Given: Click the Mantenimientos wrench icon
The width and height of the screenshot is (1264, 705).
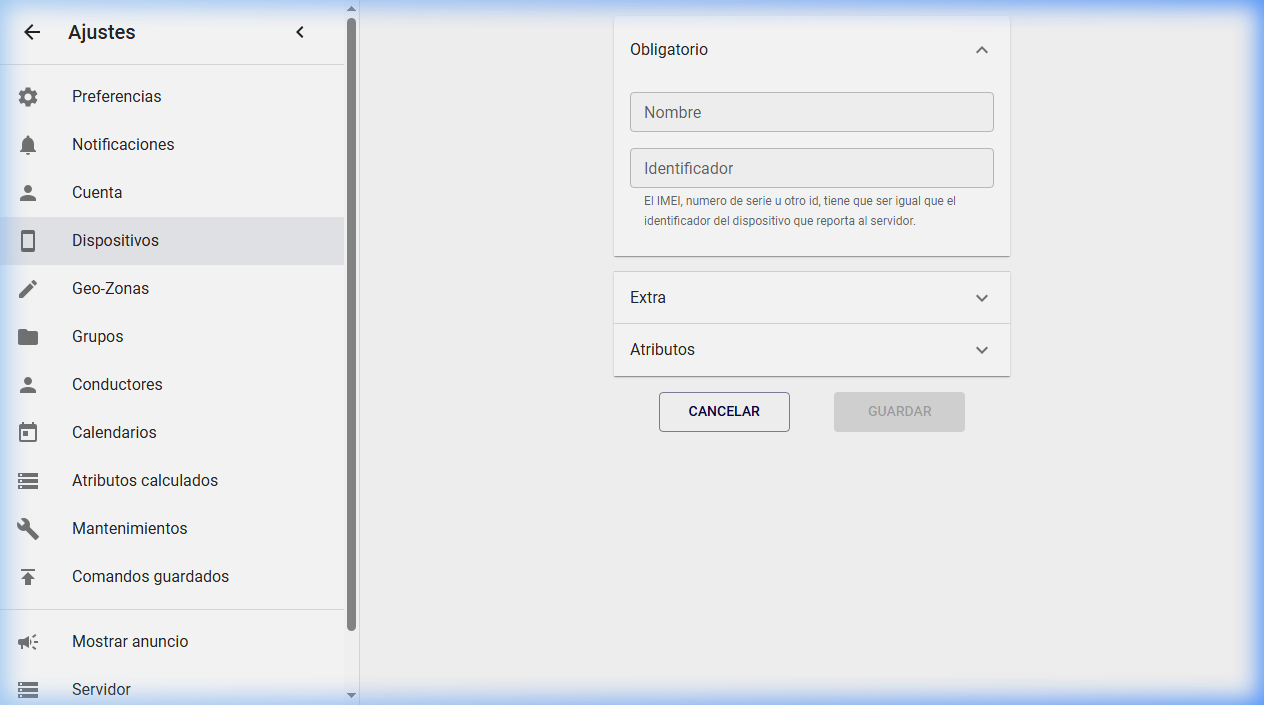Looking at the screenshot, I should coord(28,529).
